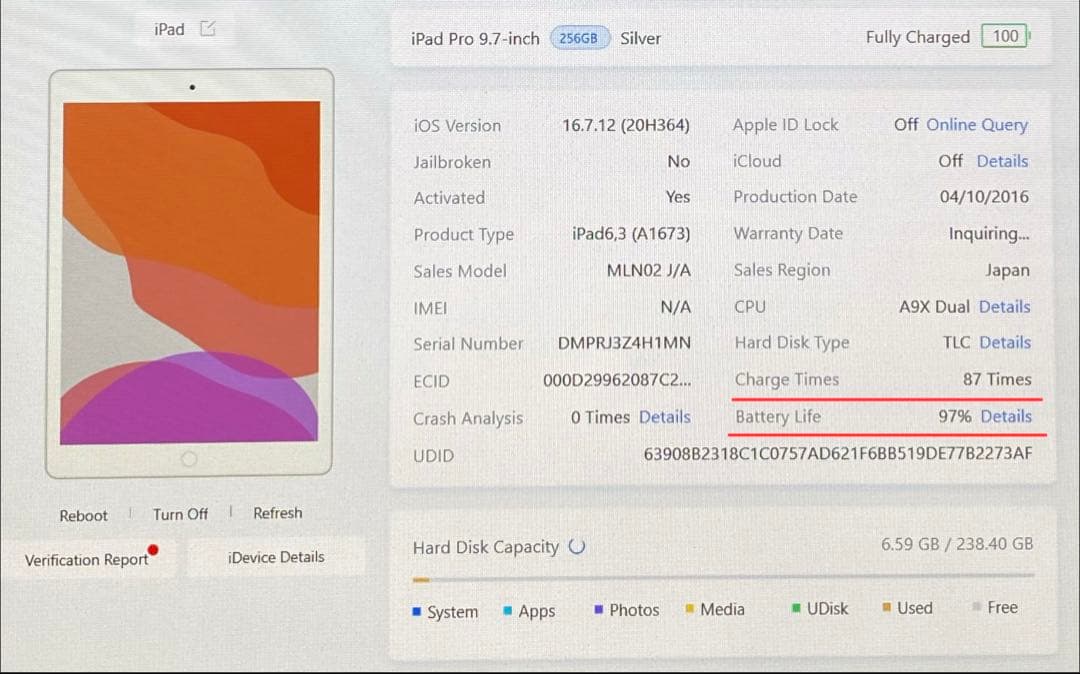View Battery Life Details

pyautogui.click(x=1004, y=417)
